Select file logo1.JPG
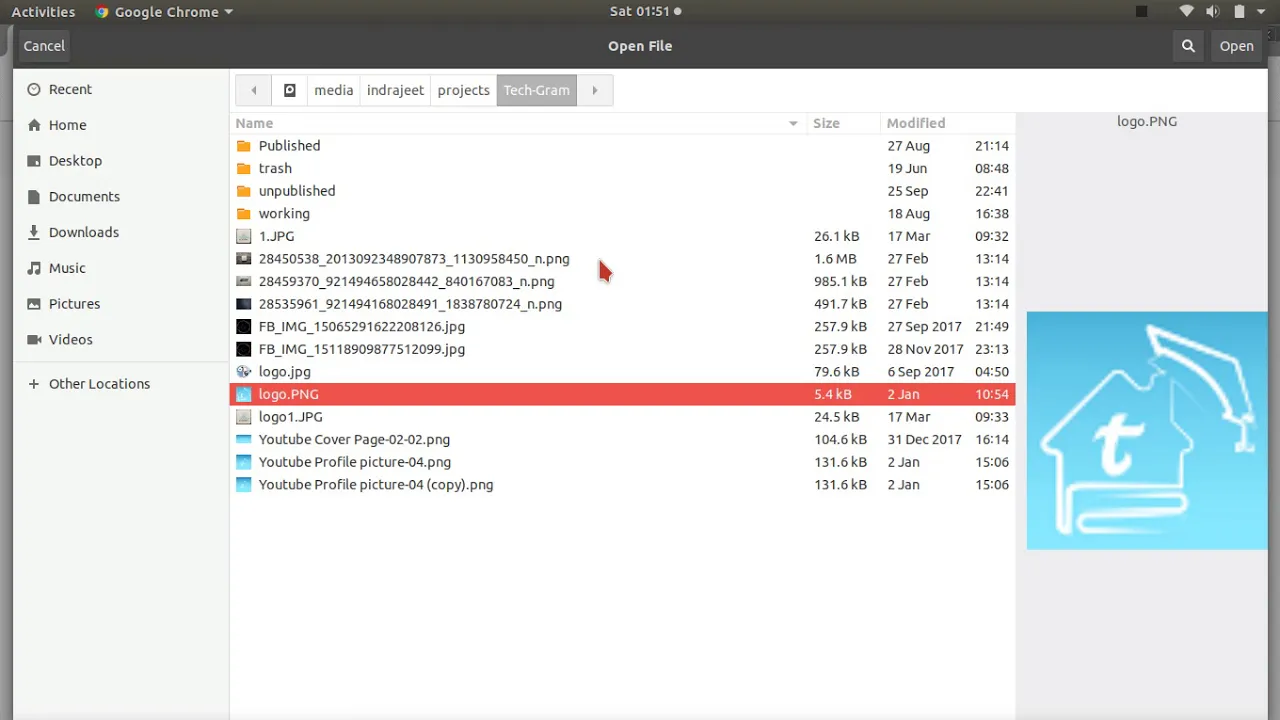This screenshot has height=720, width=1280. tap(622, 417)
